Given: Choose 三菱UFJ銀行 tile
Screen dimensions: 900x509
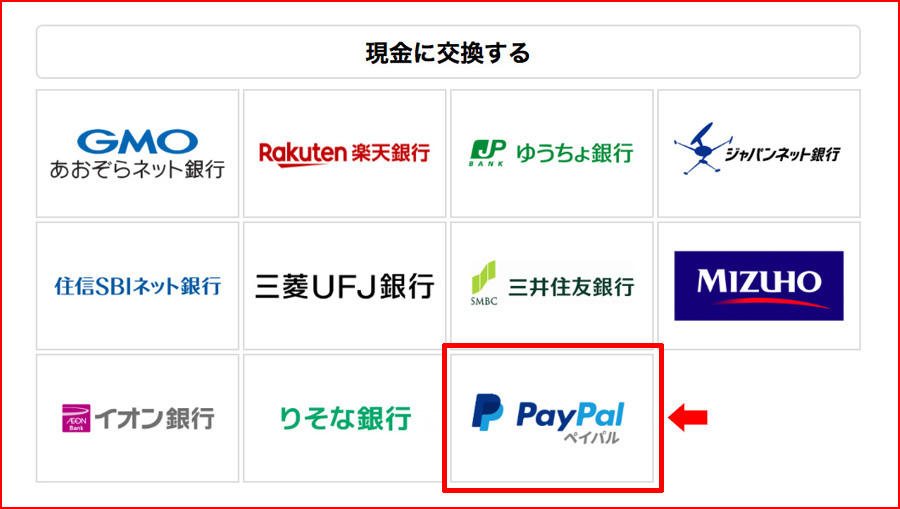Looking at the screenshot, I should [344, 286].
